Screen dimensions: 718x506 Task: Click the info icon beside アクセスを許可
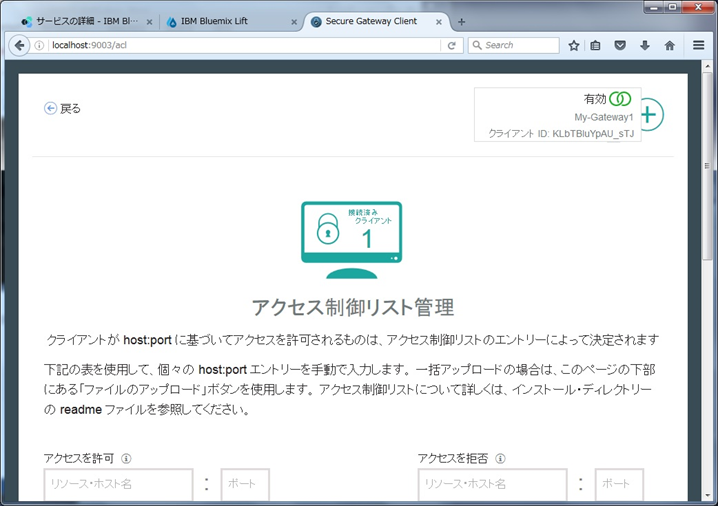(126, 459)
